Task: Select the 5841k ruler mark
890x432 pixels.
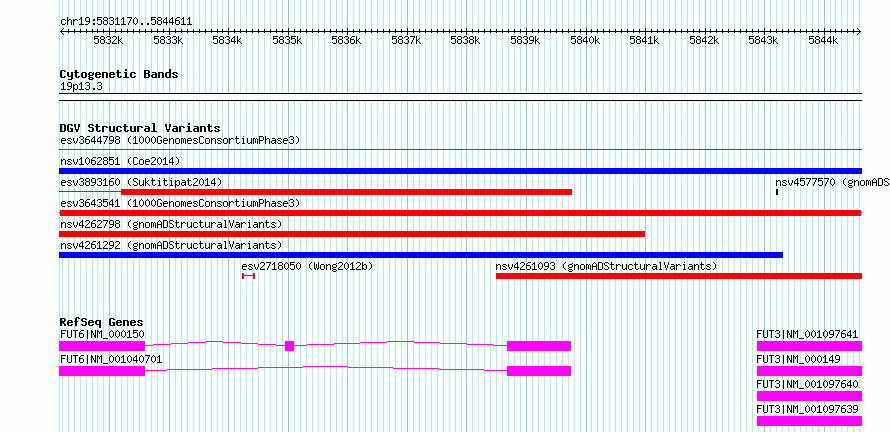Action: tap(645, 41)
